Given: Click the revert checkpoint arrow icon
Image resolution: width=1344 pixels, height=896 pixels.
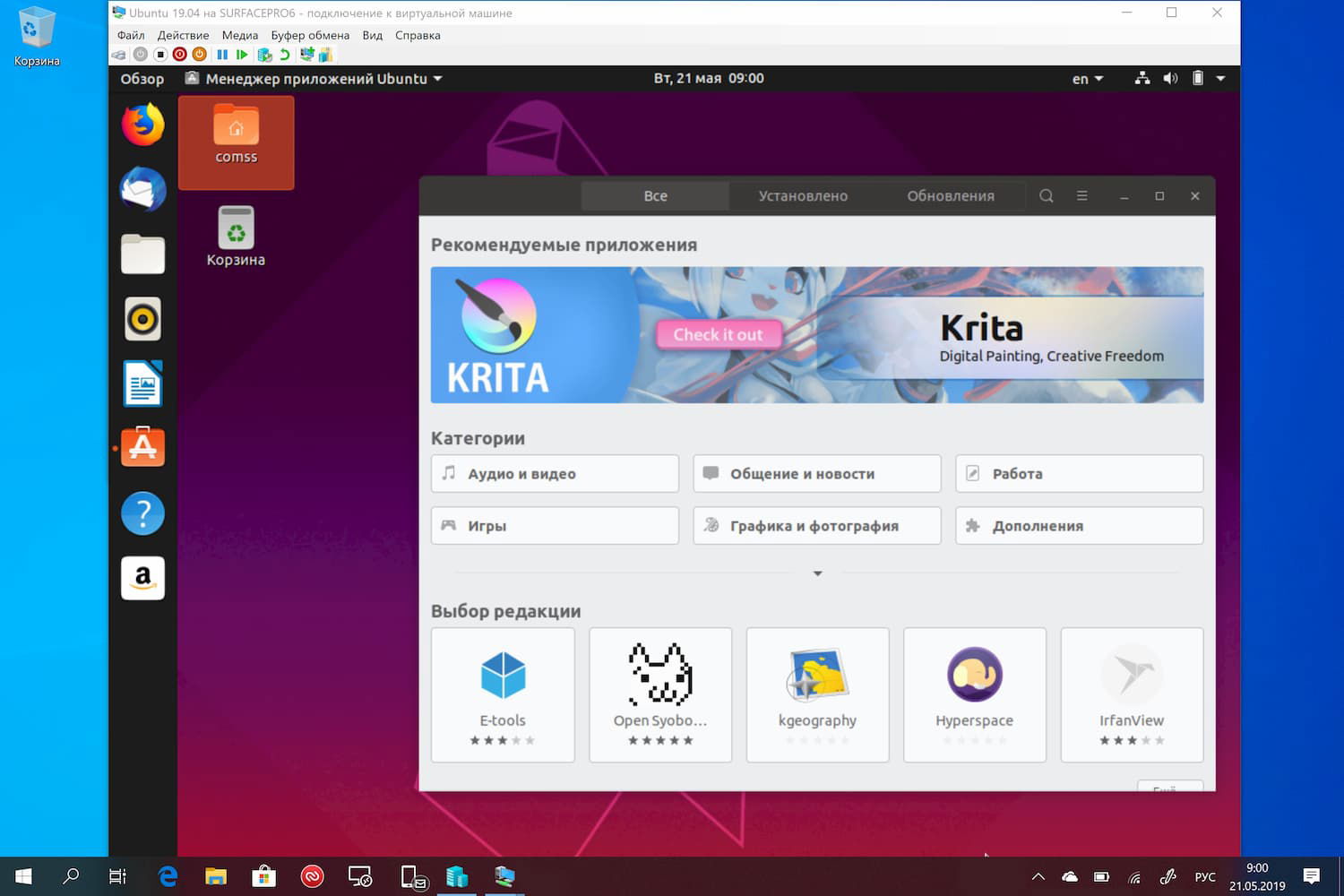Looking at the screenshot, I should point(286,54).
